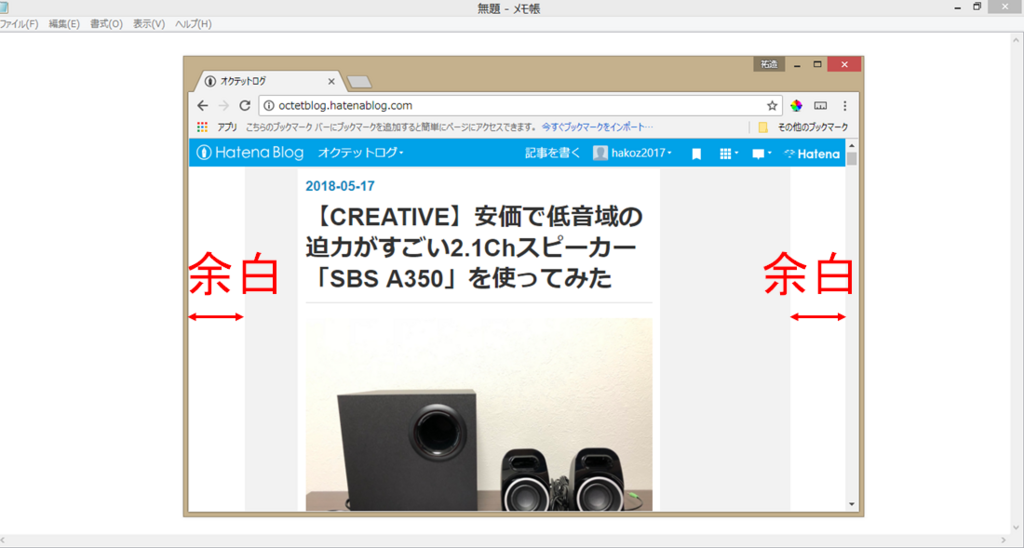This screenshot has height=548, width=1024.
Task: Open the hakoz2017 user dropdown
Action: (x=632, y=153)
